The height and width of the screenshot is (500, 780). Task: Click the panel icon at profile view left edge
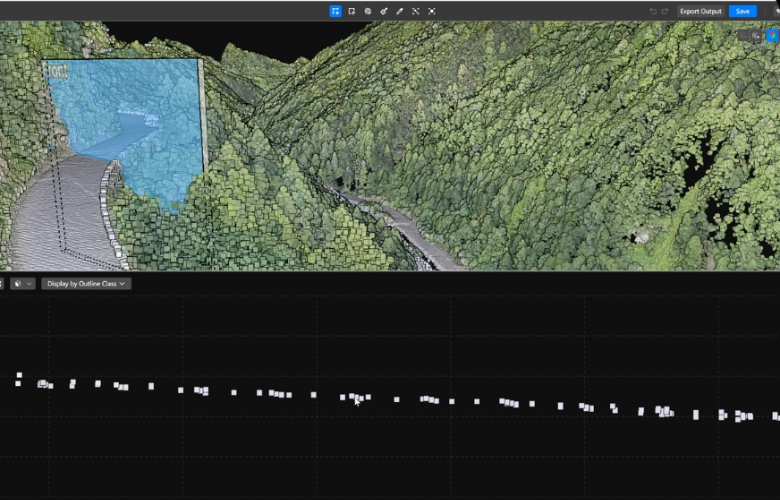pos(2,284)
